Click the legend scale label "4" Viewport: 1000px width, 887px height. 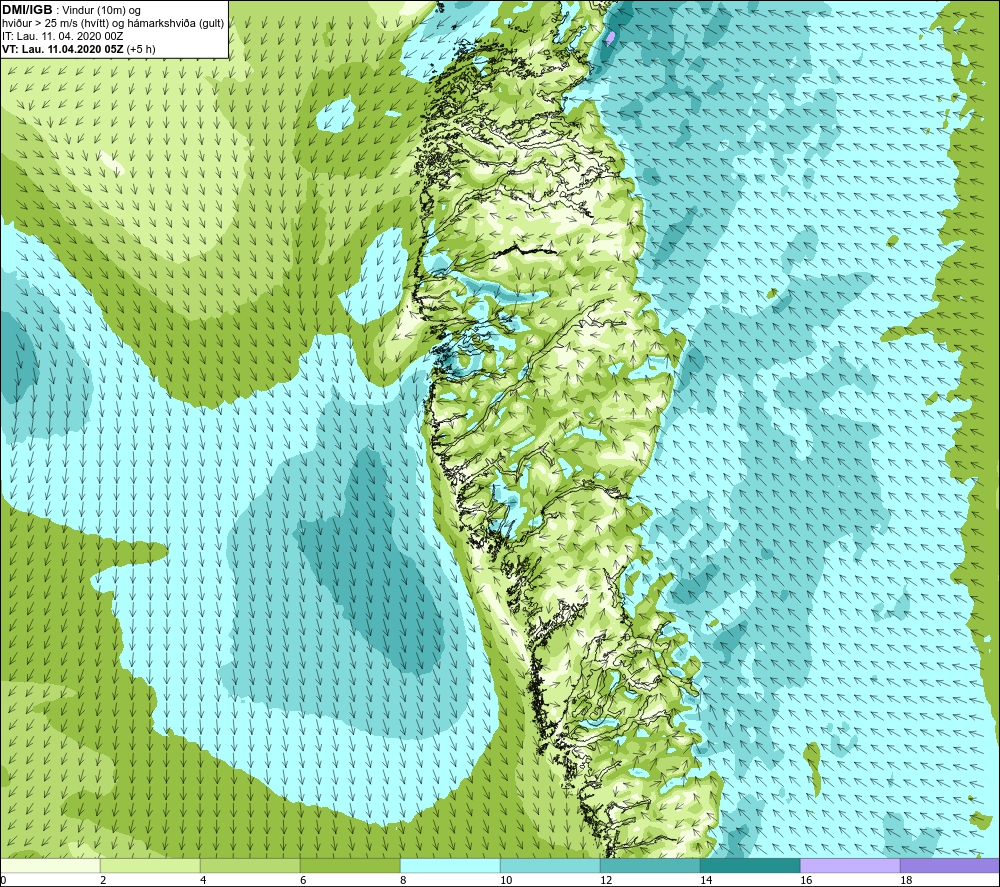pos(203,881)
